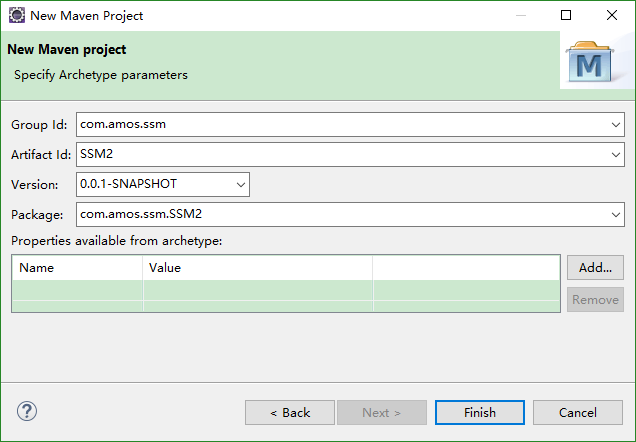
Task: Click the Artifact Id: label
Action: click(x=41, y=154)
